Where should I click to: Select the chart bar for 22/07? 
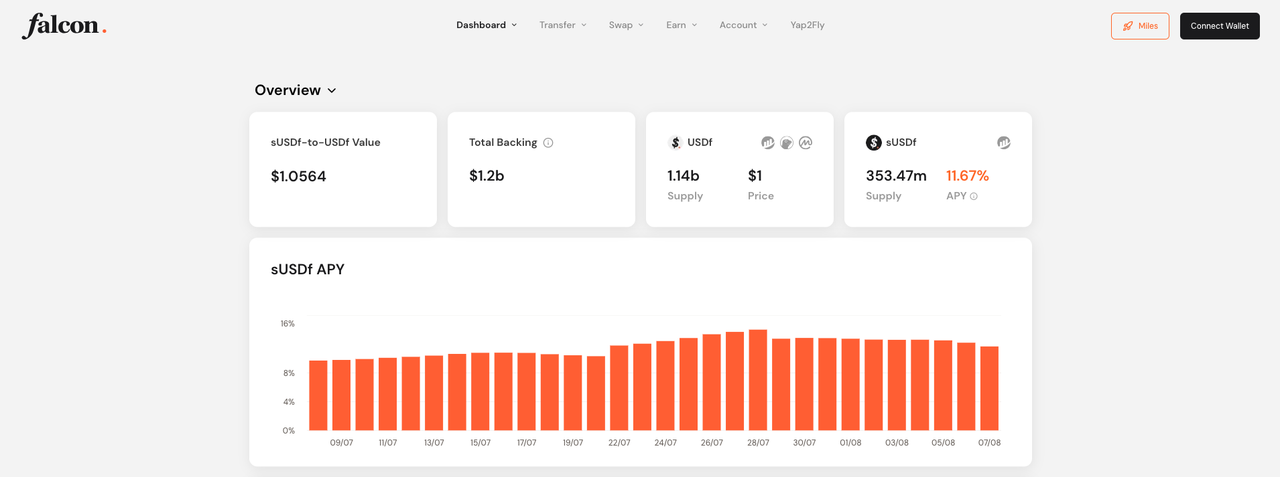point(619,388)
